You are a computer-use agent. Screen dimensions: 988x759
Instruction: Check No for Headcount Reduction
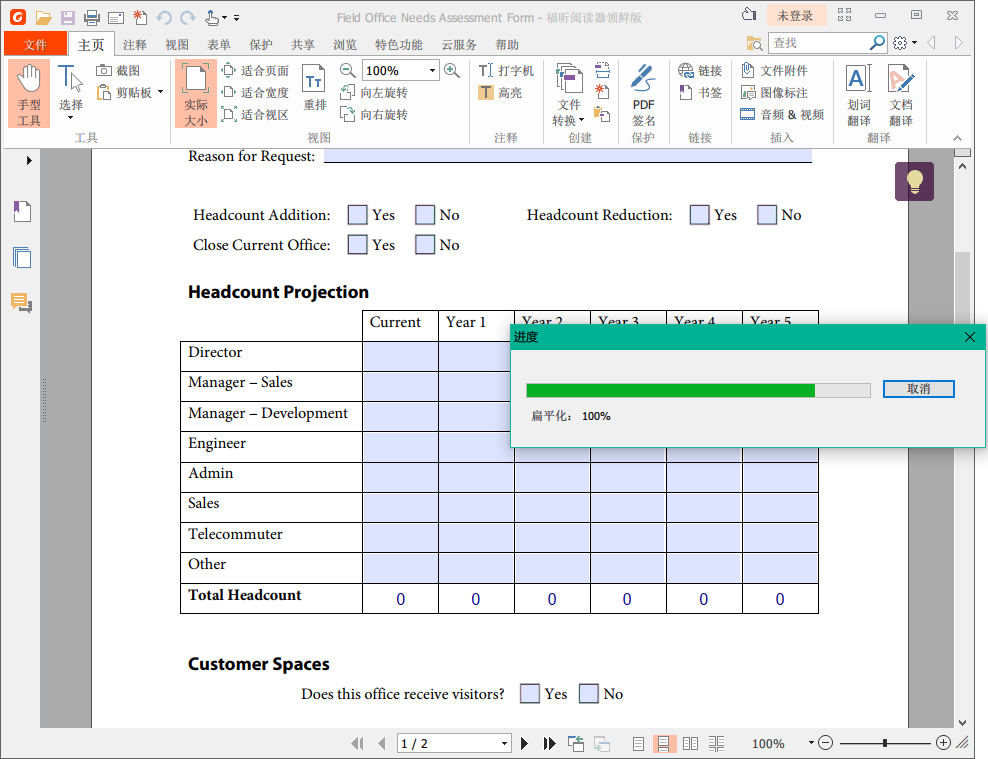coord(767,215)
